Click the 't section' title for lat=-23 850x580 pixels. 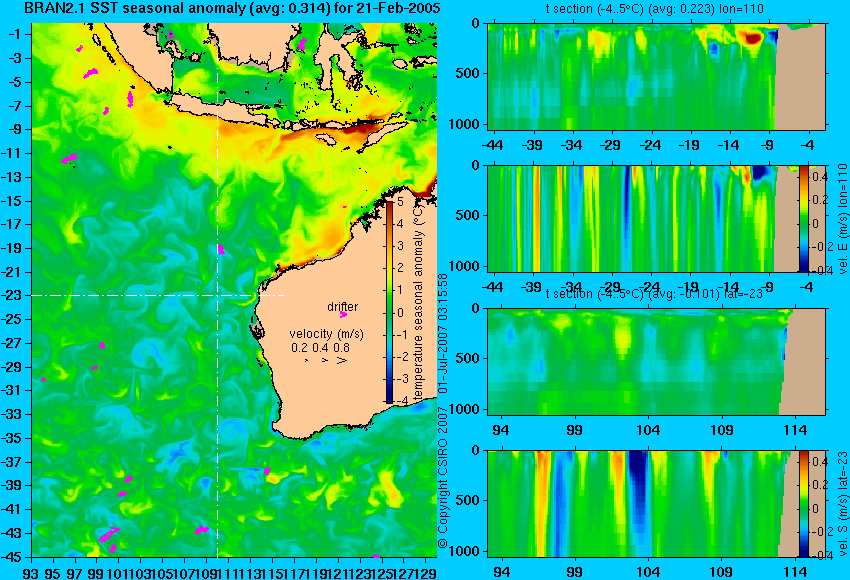click(654, 294)
